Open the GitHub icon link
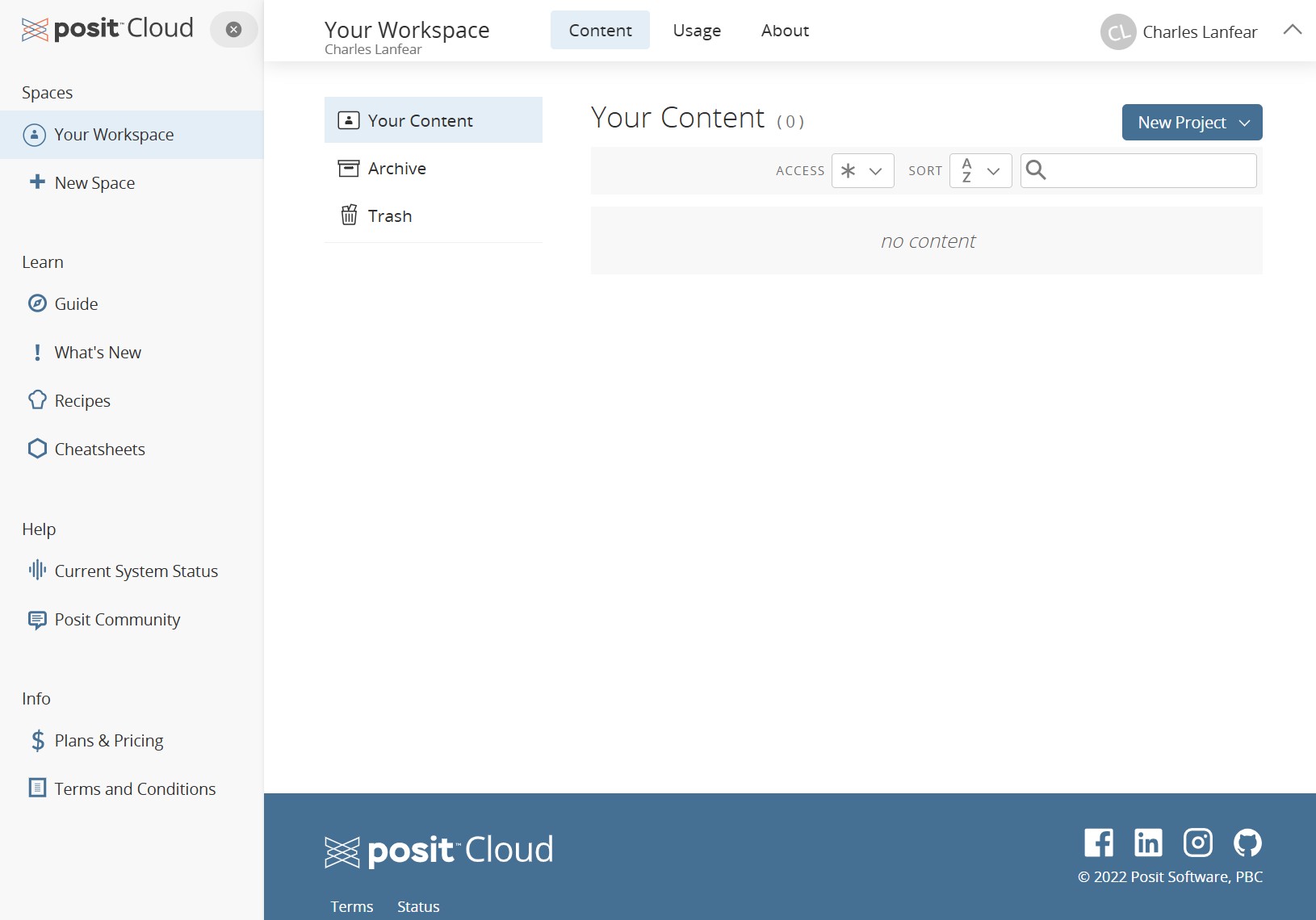1316x920 pixels. tap(1247, 843)
